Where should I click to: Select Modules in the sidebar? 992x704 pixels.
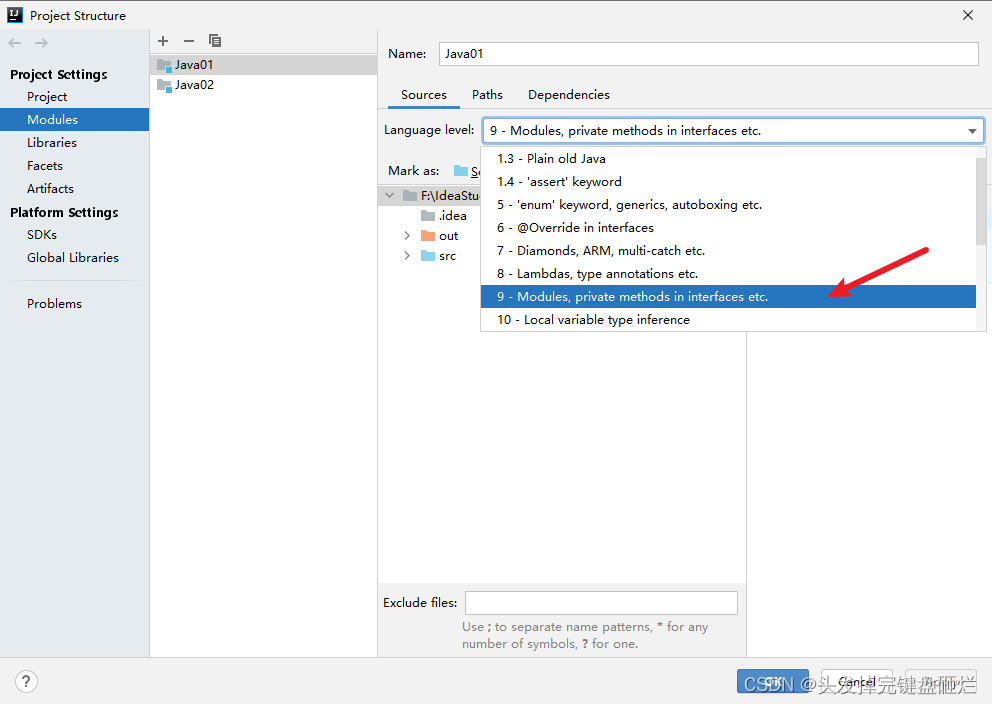[74, 120]
